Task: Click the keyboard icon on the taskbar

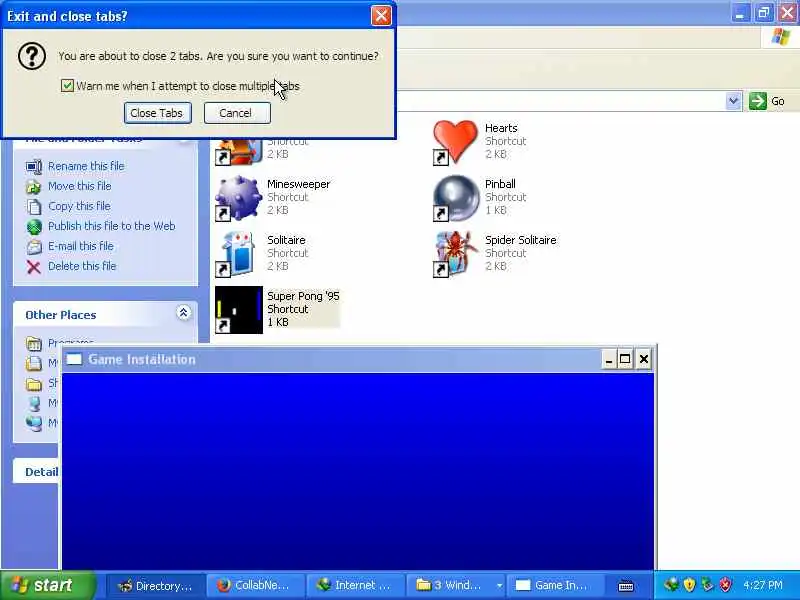Action: pyautogui.click(x=626, y=587)
